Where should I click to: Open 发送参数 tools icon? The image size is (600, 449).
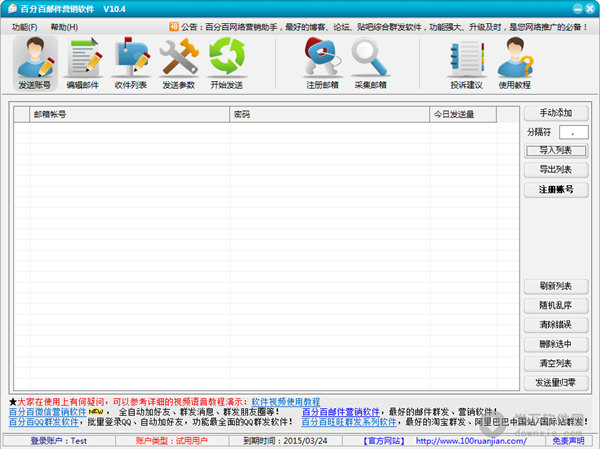click(179, 64)
